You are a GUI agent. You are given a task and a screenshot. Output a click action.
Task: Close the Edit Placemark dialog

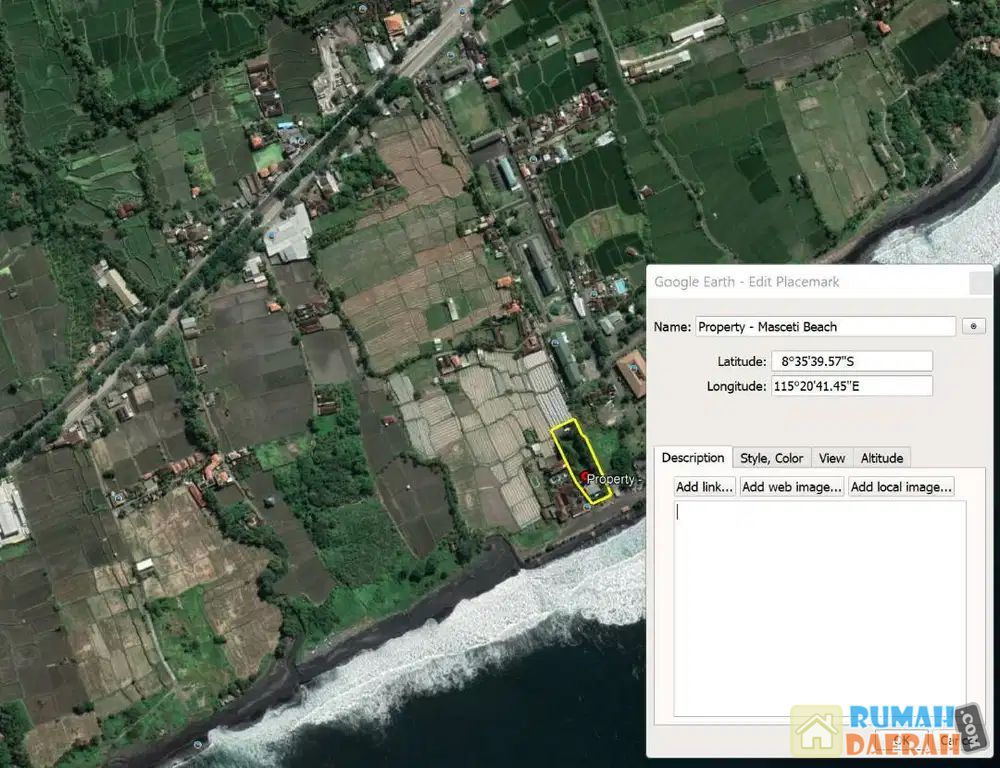point(979,283)
